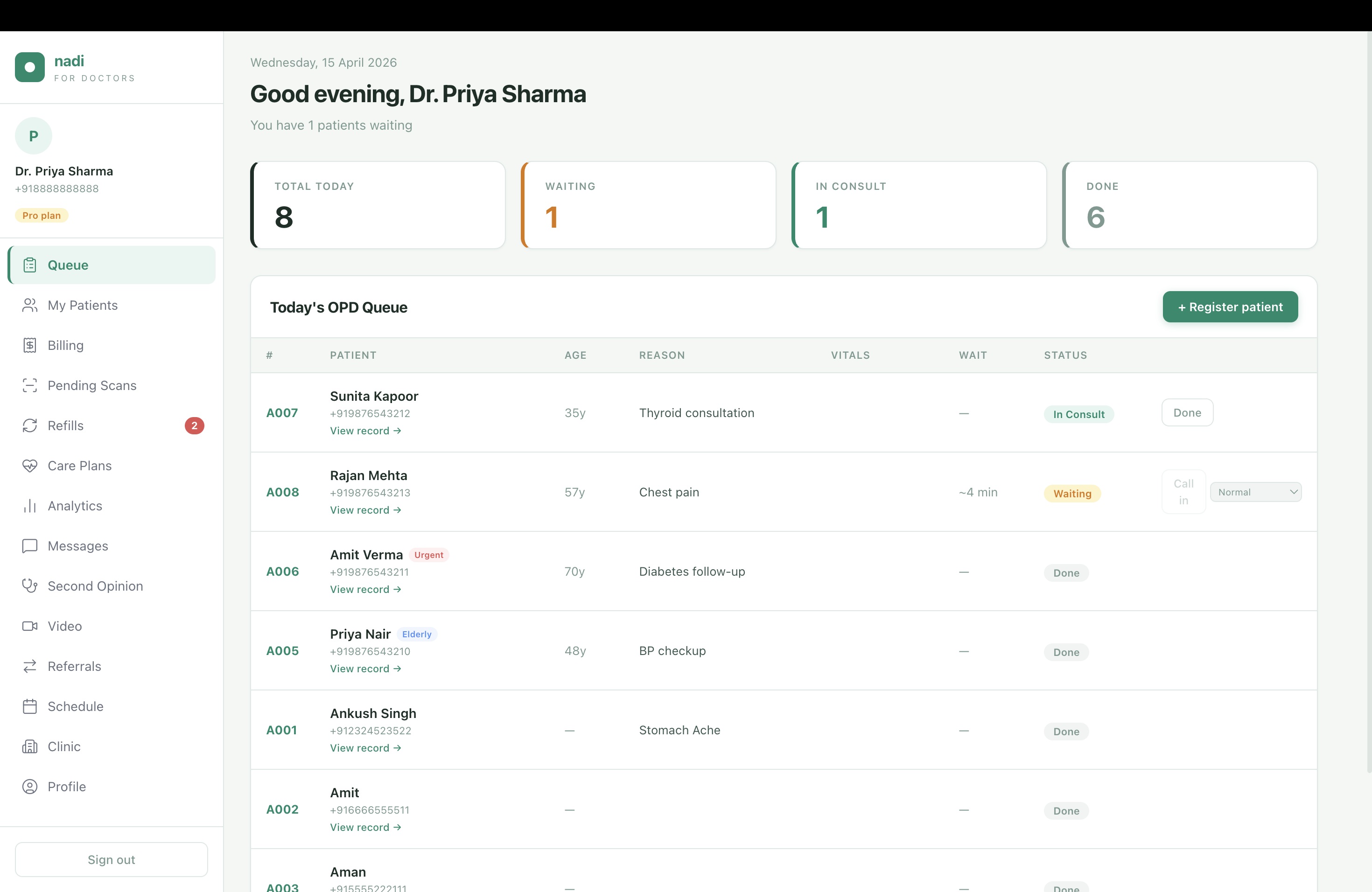Click the Second Opinion stethoscope icon
1372x892 pixels.
[x=30, y=586]
